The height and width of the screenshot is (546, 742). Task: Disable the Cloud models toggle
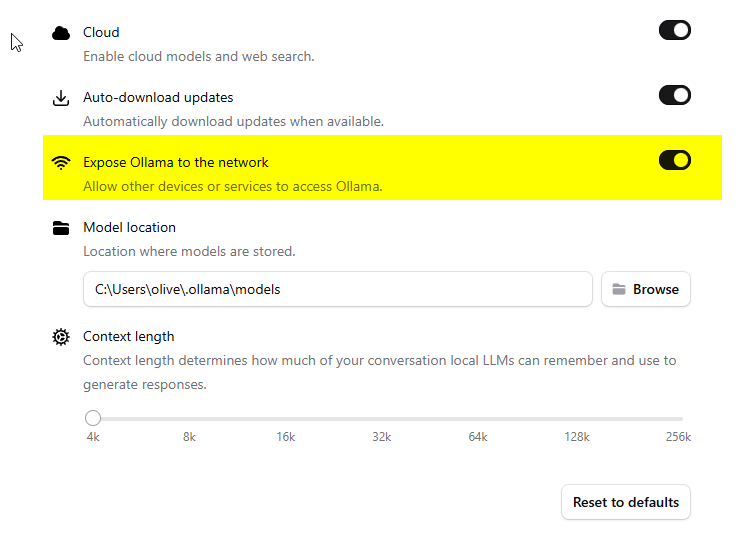(x=675, y=30)
